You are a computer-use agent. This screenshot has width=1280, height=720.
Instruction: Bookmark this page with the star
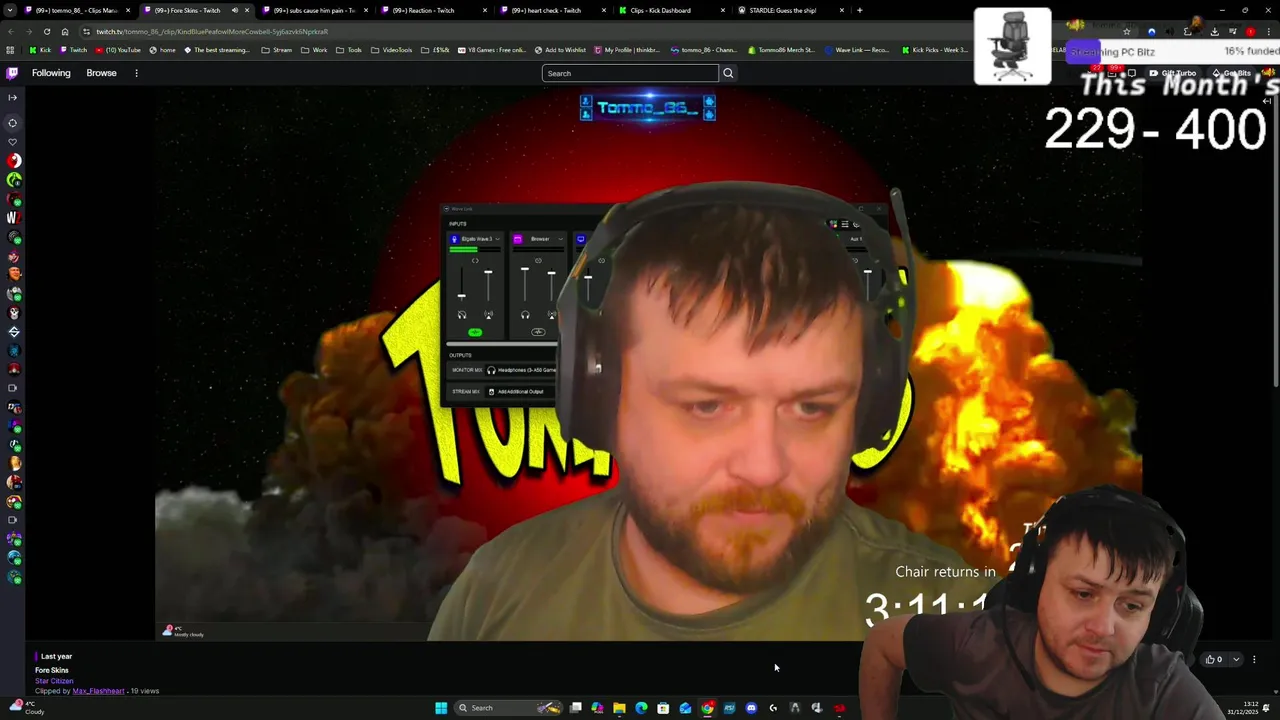pos(1126,32)
